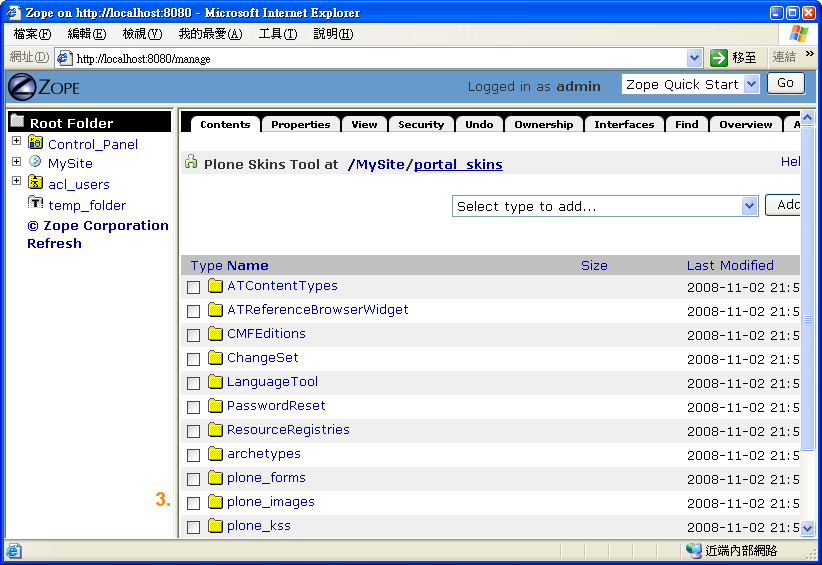This screenshot has width=822, height=565.
Task: Open the address bar history dropdown
Action: point(694,58)
